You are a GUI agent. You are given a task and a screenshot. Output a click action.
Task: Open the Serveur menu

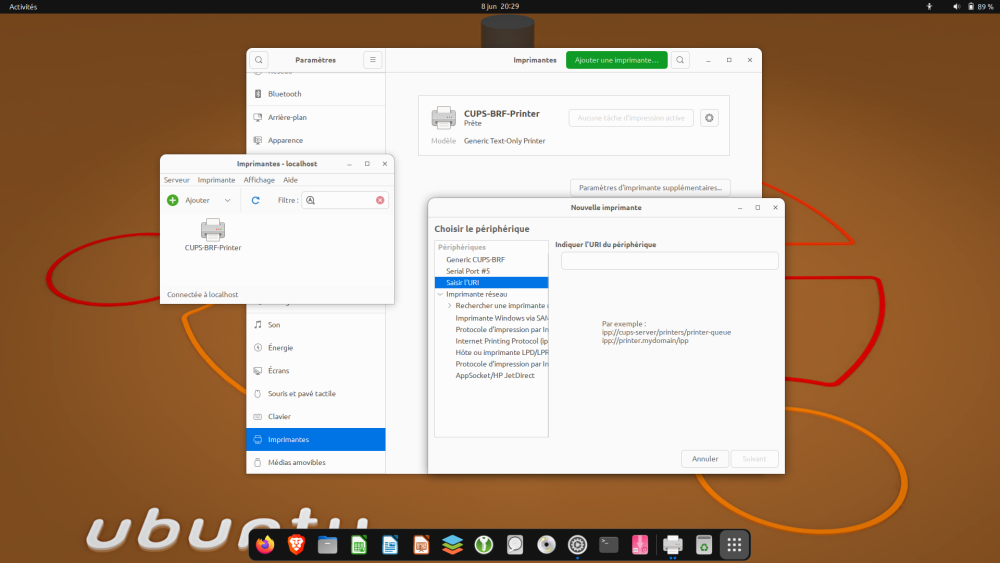(x=177, y=180)
